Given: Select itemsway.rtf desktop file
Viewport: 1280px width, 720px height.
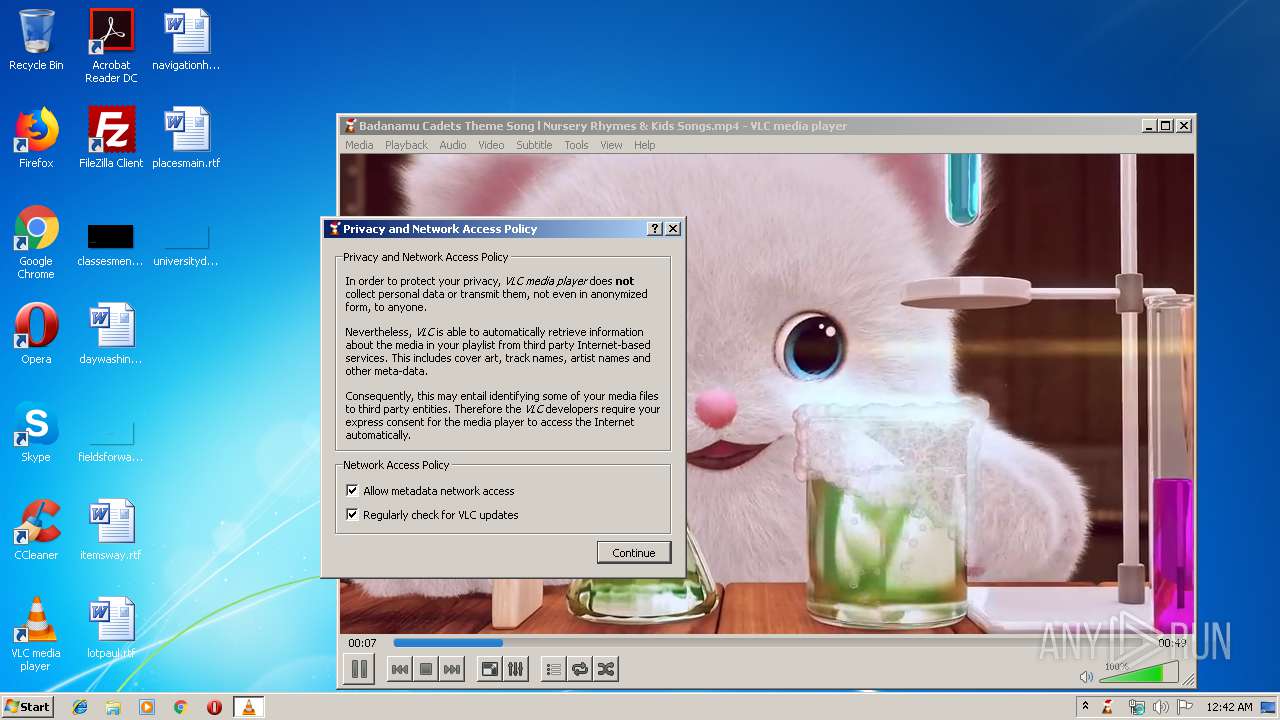Looking at the screenshot, I should tap(111, 530).
